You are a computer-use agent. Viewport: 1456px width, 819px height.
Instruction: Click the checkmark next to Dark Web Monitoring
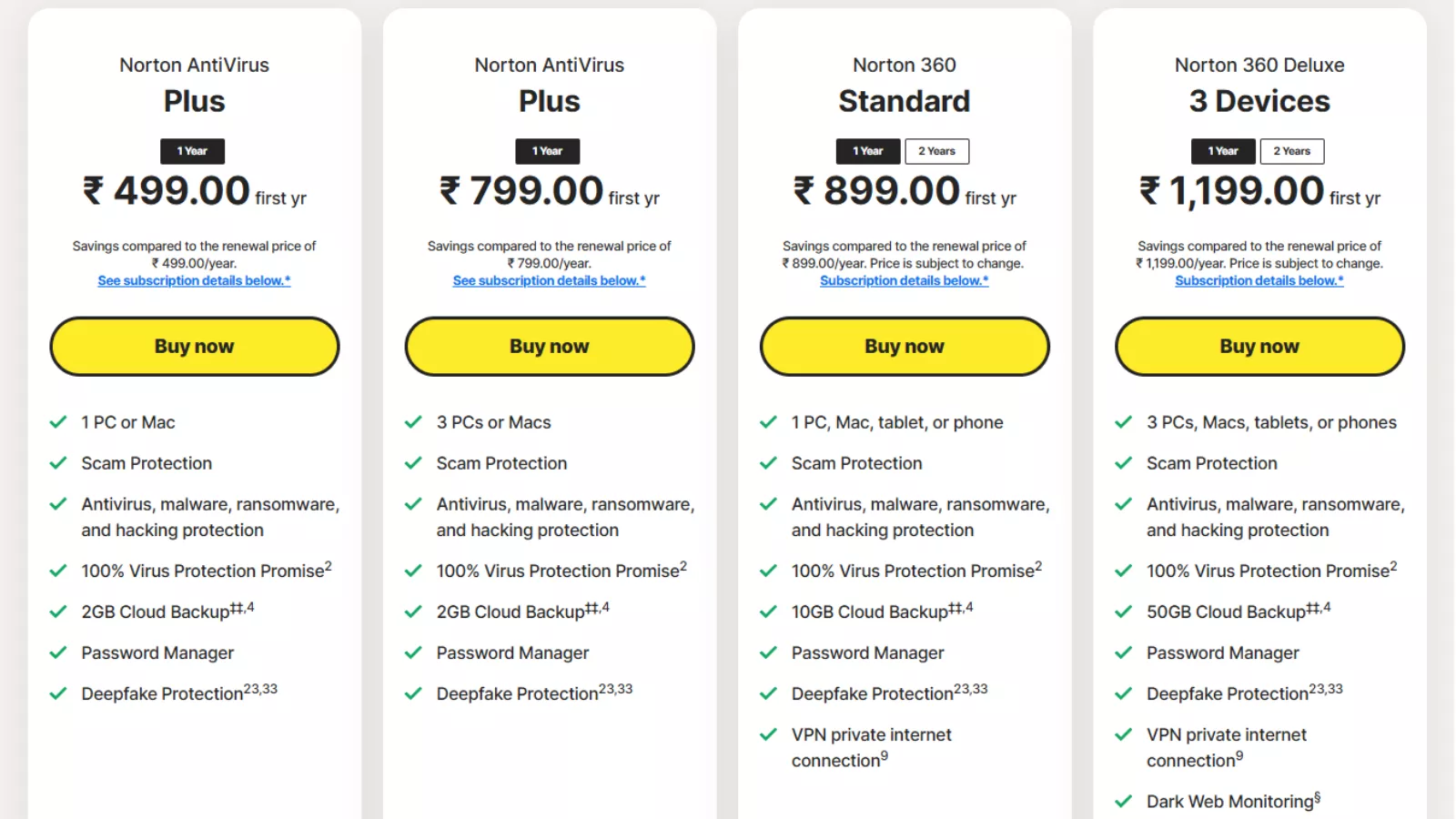pos(1123,801)
